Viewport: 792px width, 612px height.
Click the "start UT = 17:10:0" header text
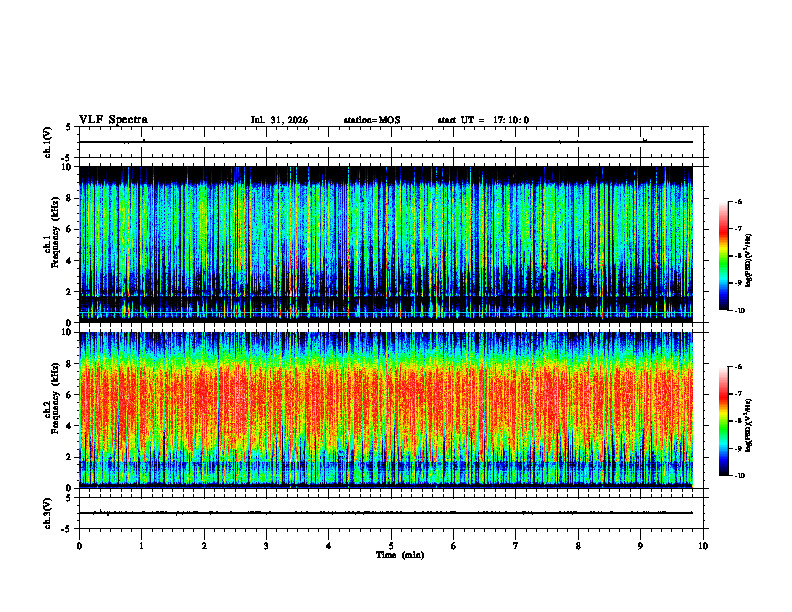[x=483, y=120]
